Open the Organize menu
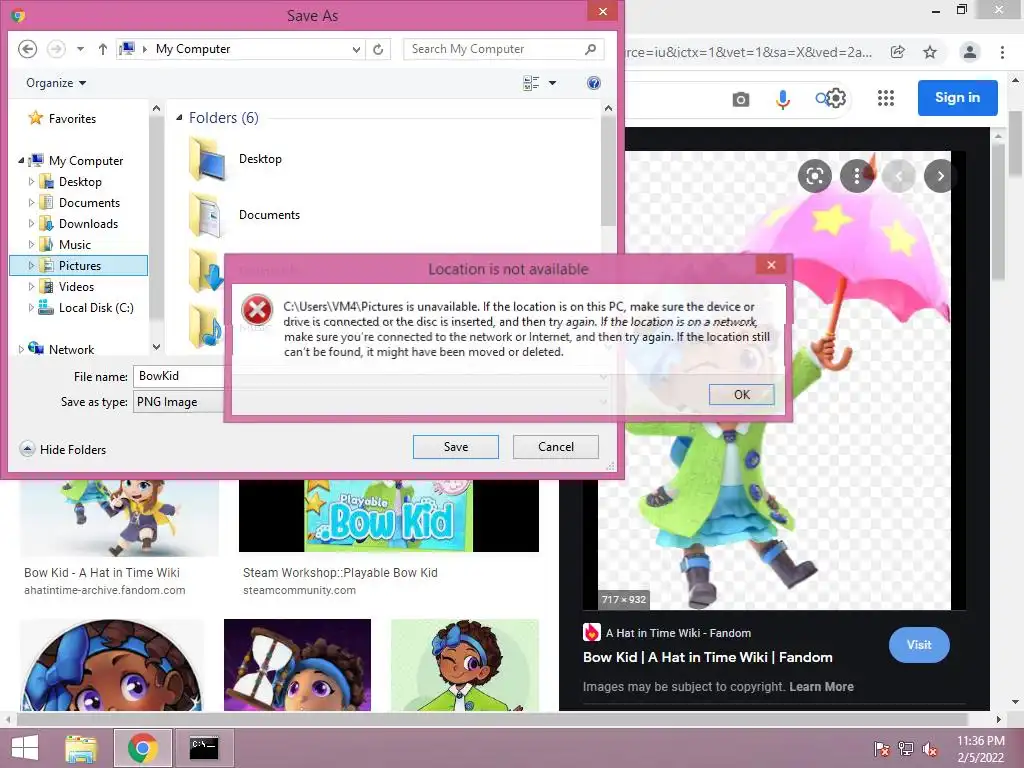Screen dimensions: 1024x768 pyautogui.click(x=56, y=83)
